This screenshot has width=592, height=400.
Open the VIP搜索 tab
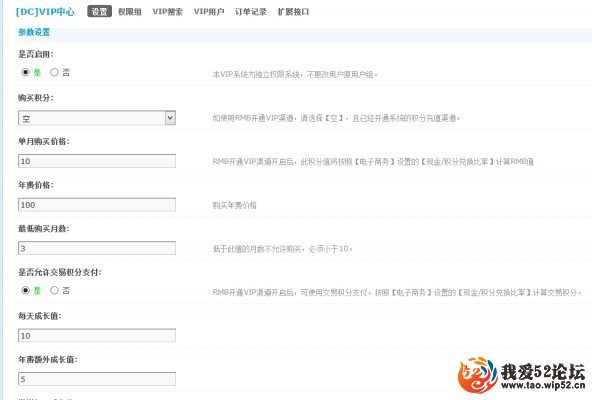point(168,12)
